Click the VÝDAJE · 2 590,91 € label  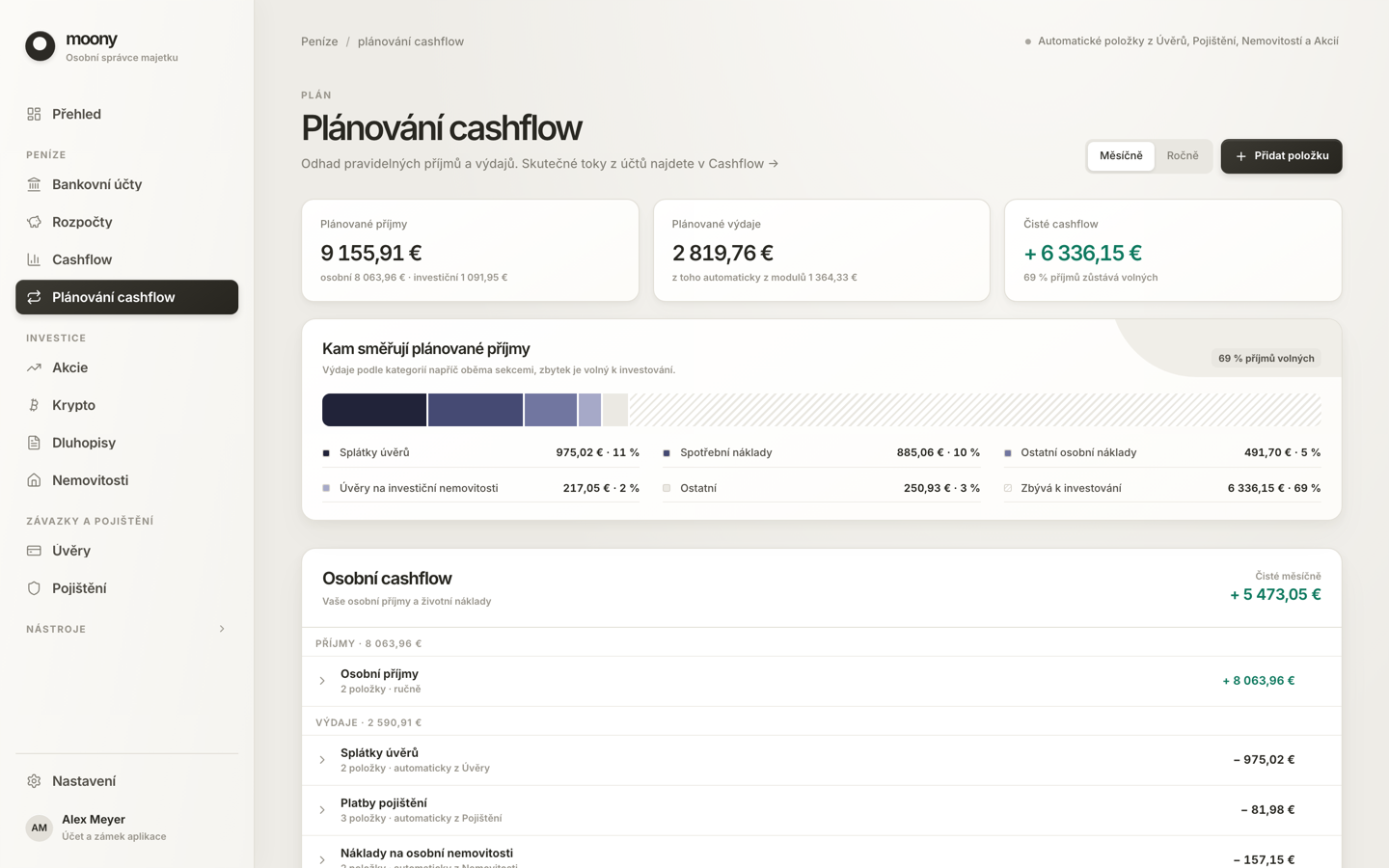click(x=368, y=722)
